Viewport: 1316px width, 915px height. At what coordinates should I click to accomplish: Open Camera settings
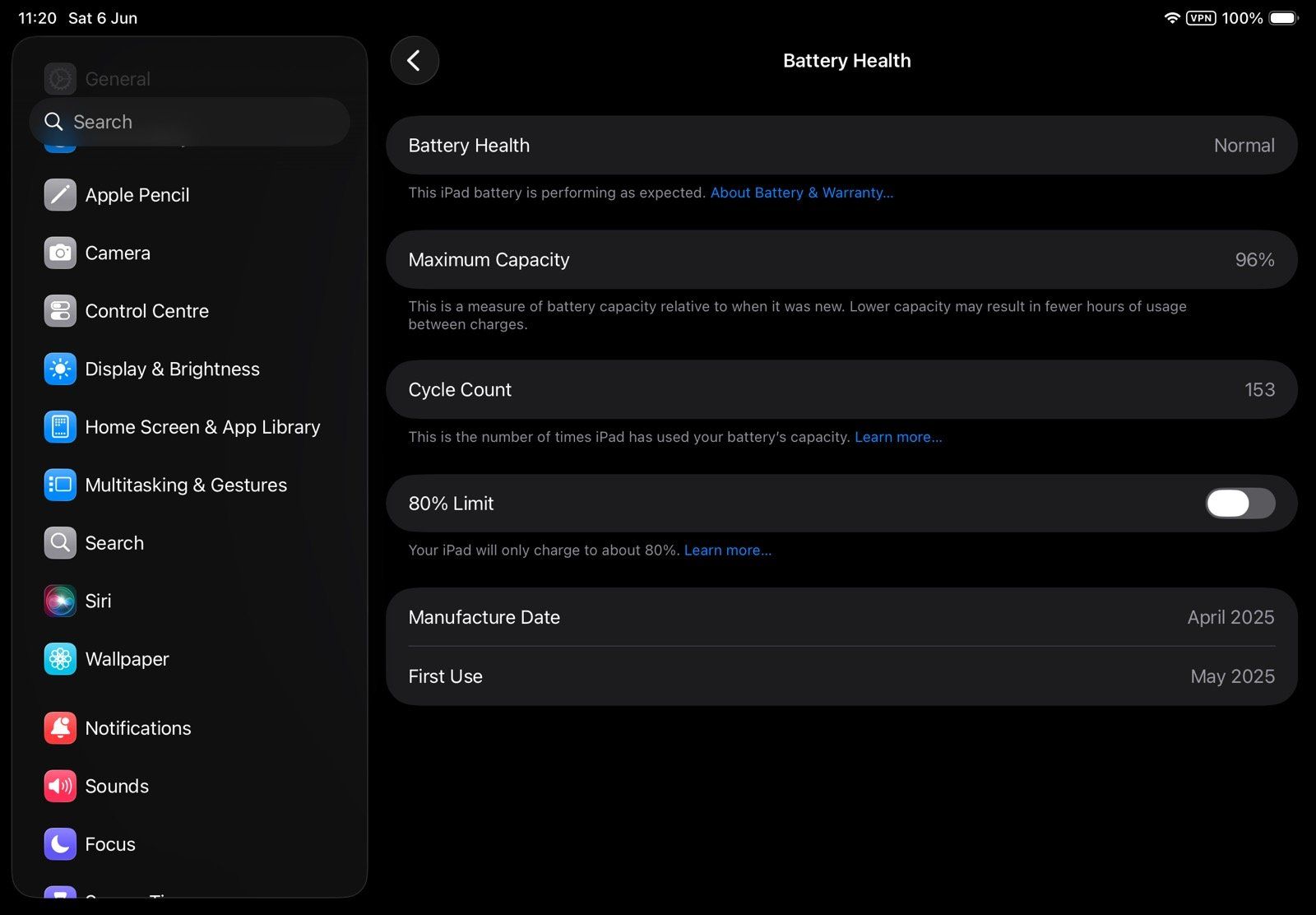189,253
